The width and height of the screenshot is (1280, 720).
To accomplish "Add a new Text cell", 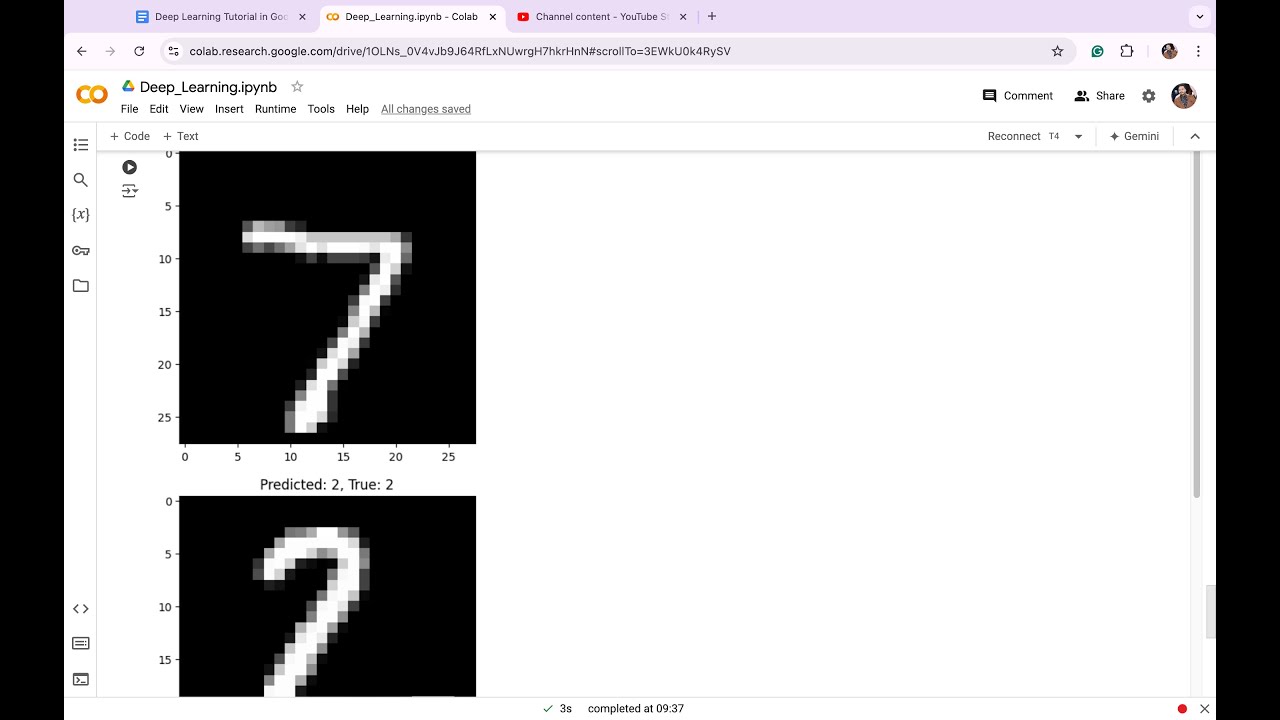I will [x=181, y=136].
